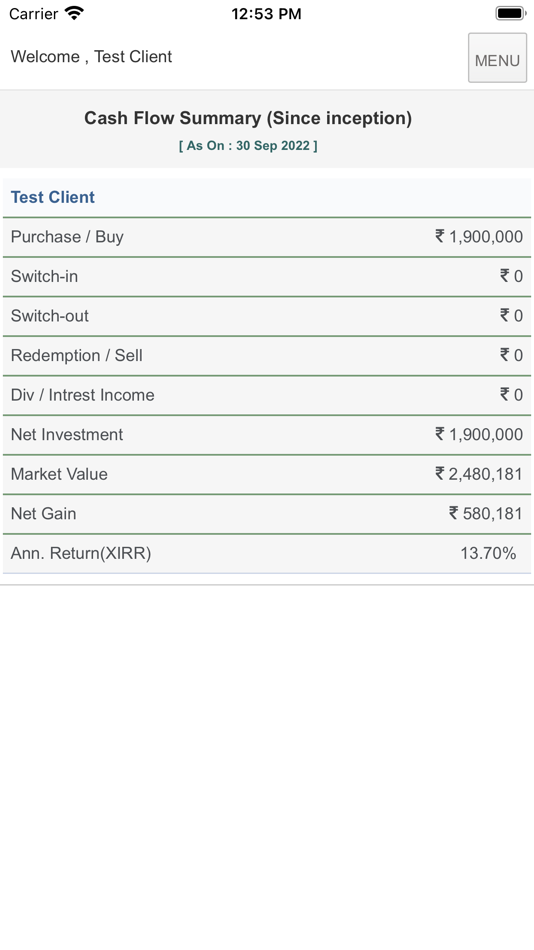The width and height of the screenshot is (534, 950).
Task: Tap the Purchase amount ₹ 1,900,000
Action: 479,237
